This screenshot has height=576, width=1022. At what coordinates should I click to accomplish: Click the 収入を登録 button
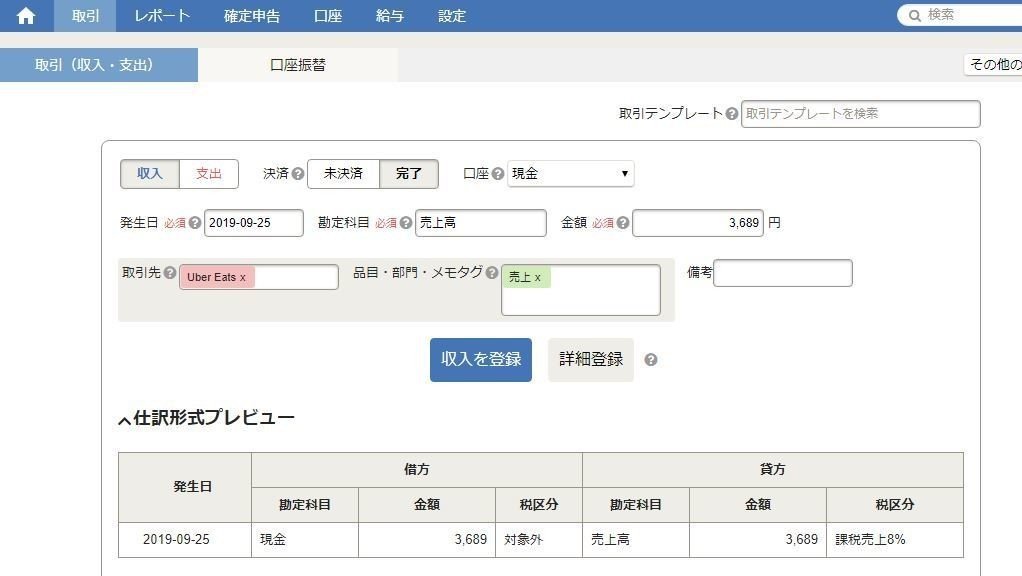[x=480, y=359]
